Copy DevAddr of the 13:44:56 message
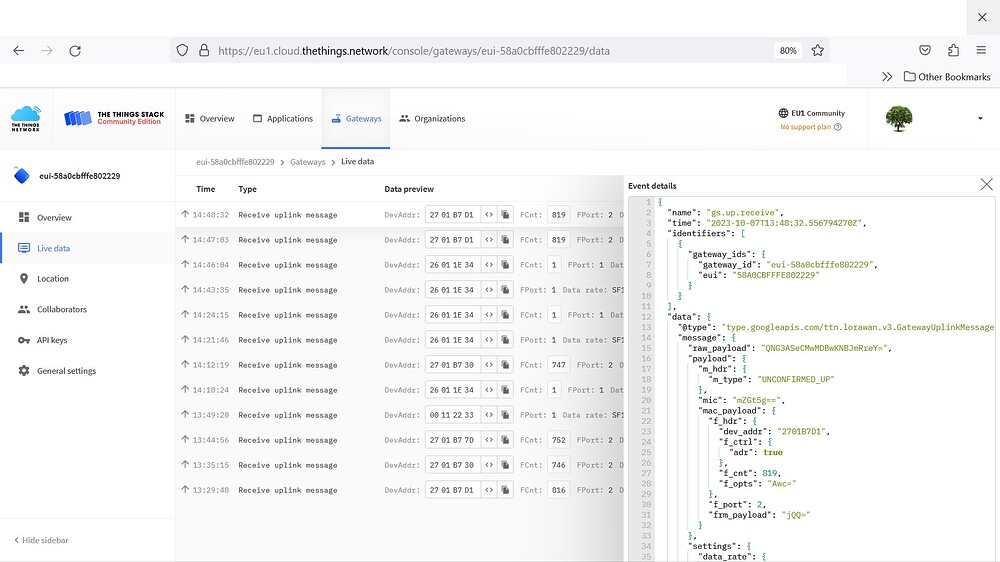The width and height of the screenshot is (1000, 562). (x=505, y=440)
